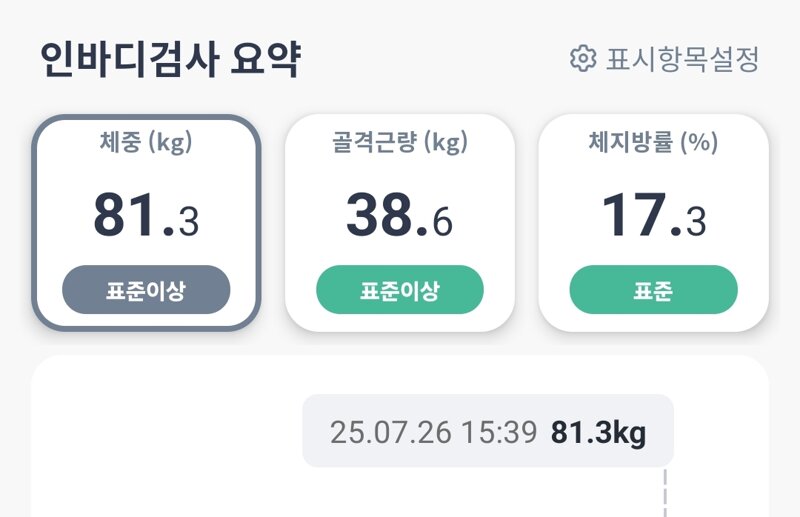Tap the gray 표준이상 badge

(x=146, y=289)
